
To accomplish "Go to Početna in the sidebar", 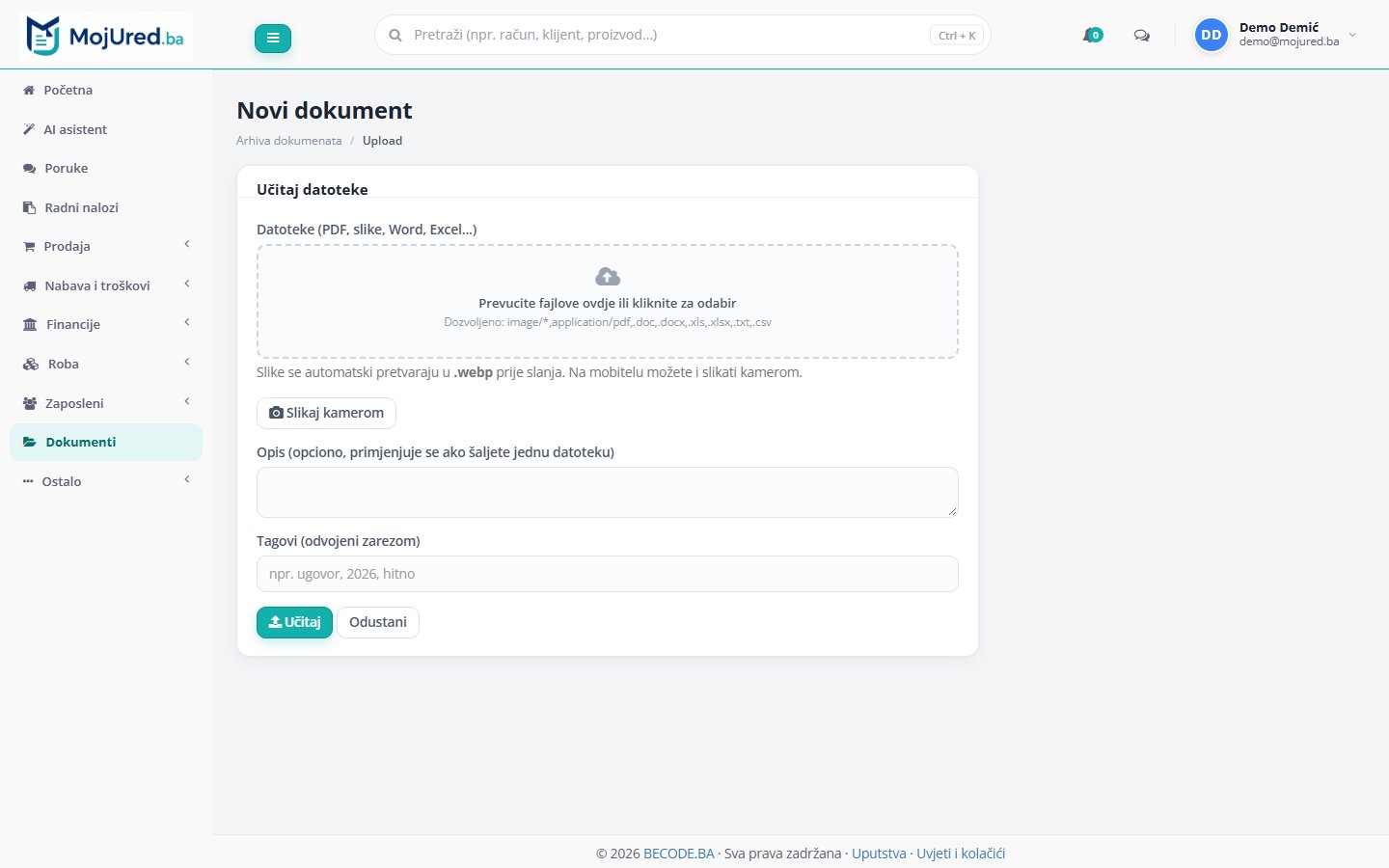I will (106, 90).
